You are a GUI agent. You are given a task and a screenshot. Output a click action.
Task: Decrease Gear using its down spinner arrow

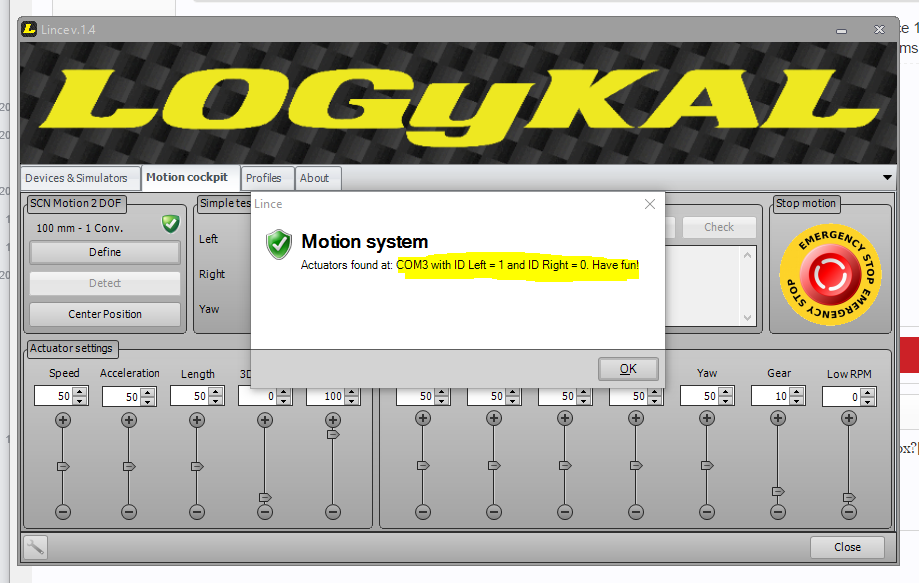coord(797,401)
